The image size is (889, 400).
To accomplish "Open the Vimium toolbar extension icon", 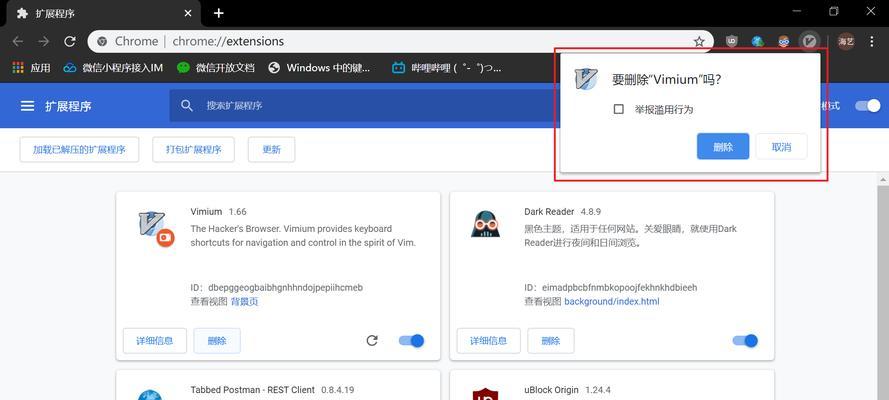I will click(x=810, y=41).
